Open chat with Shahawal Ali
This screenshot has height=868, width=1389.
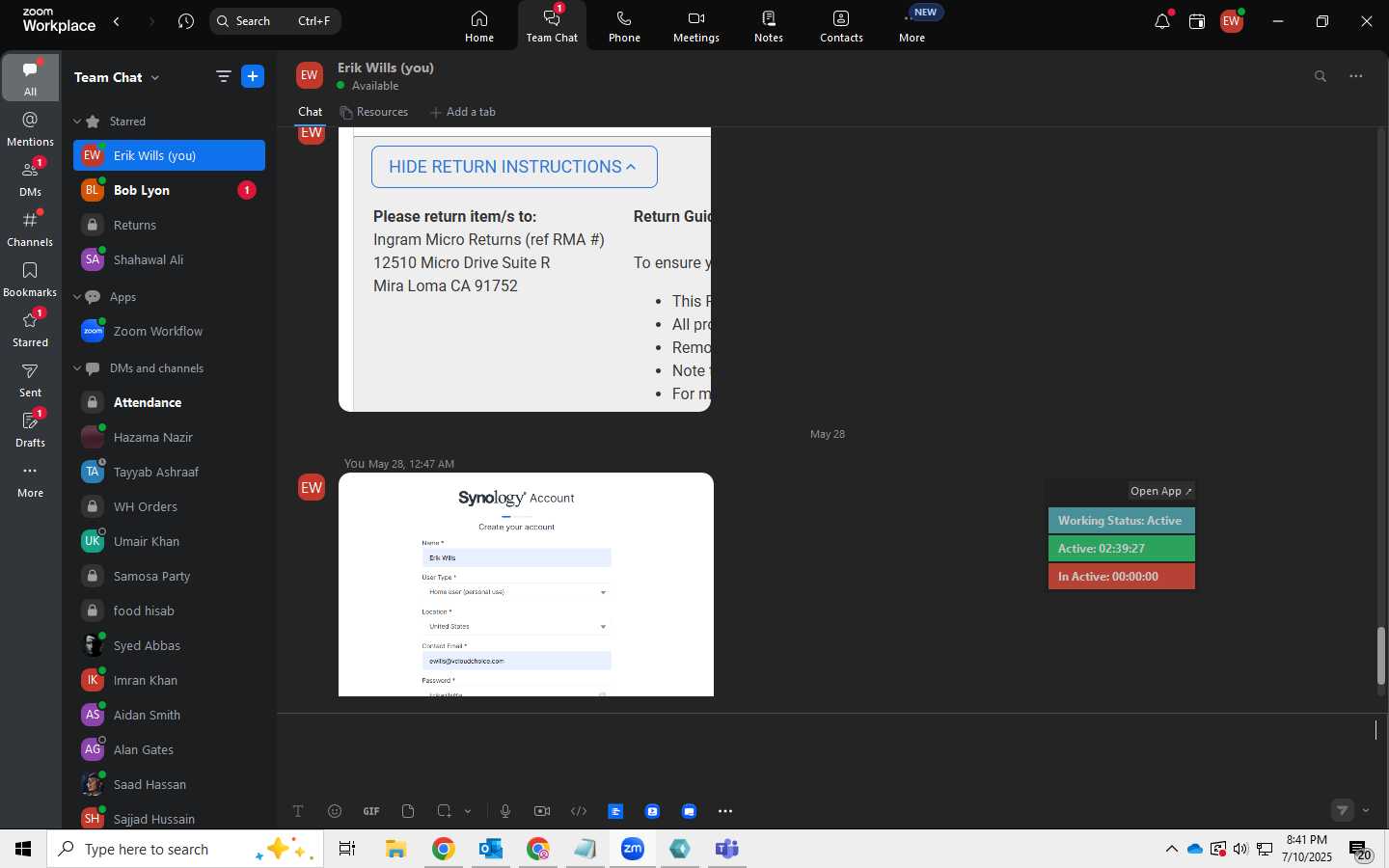point(169,259)
